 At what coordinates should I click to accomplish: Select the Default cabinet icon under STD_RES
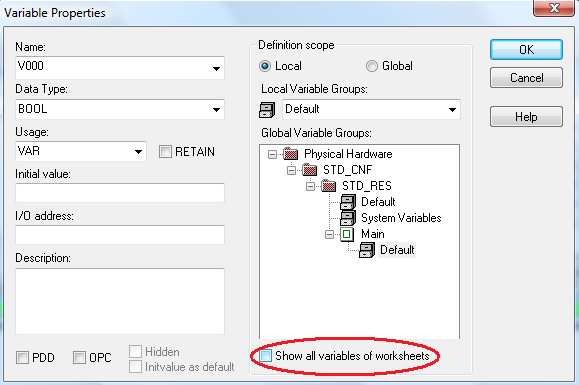tap(348, 202)
